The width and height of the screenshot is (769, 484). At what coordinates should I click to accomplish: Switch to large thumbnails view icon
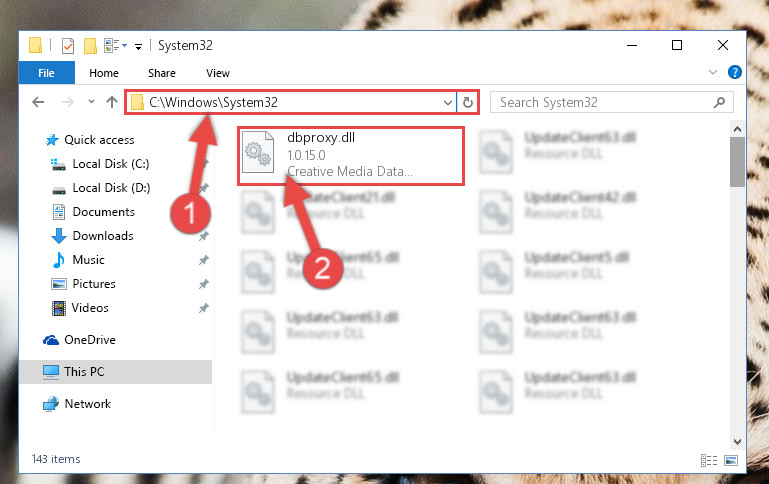(x=731, y=460)
